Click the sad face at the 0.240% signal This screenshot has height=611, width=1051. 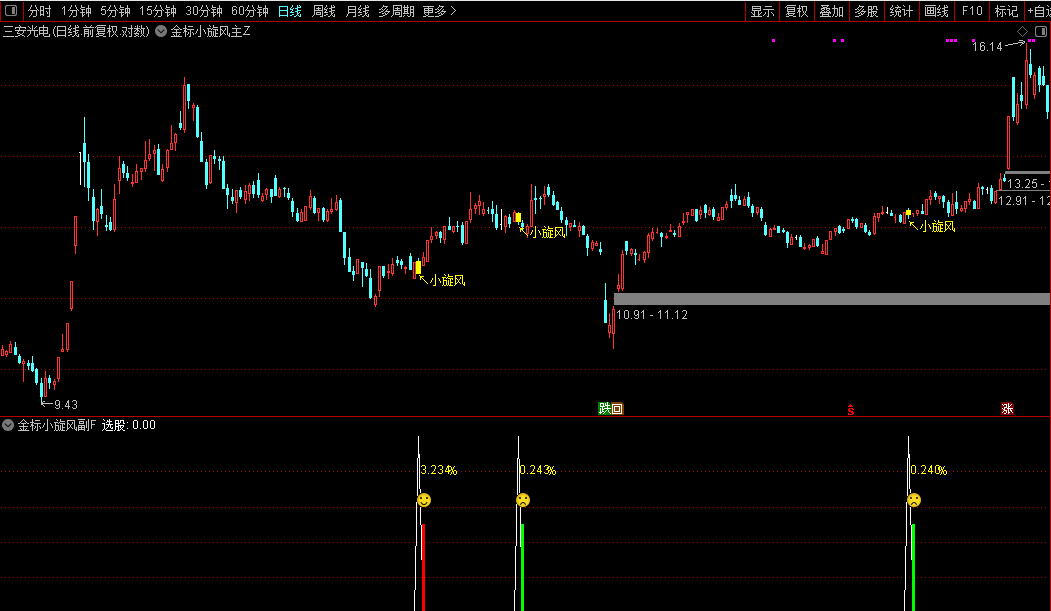(x=914, y=500)
